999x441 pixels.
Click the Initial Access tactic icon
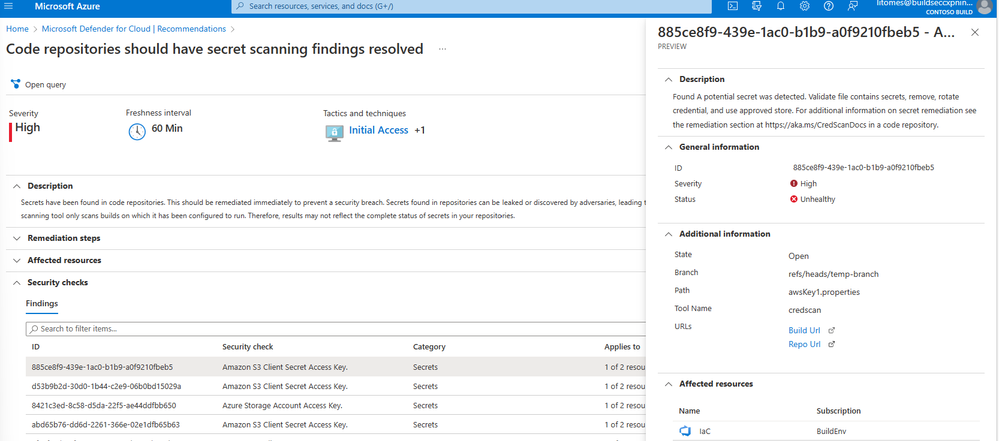coord(334,132)
